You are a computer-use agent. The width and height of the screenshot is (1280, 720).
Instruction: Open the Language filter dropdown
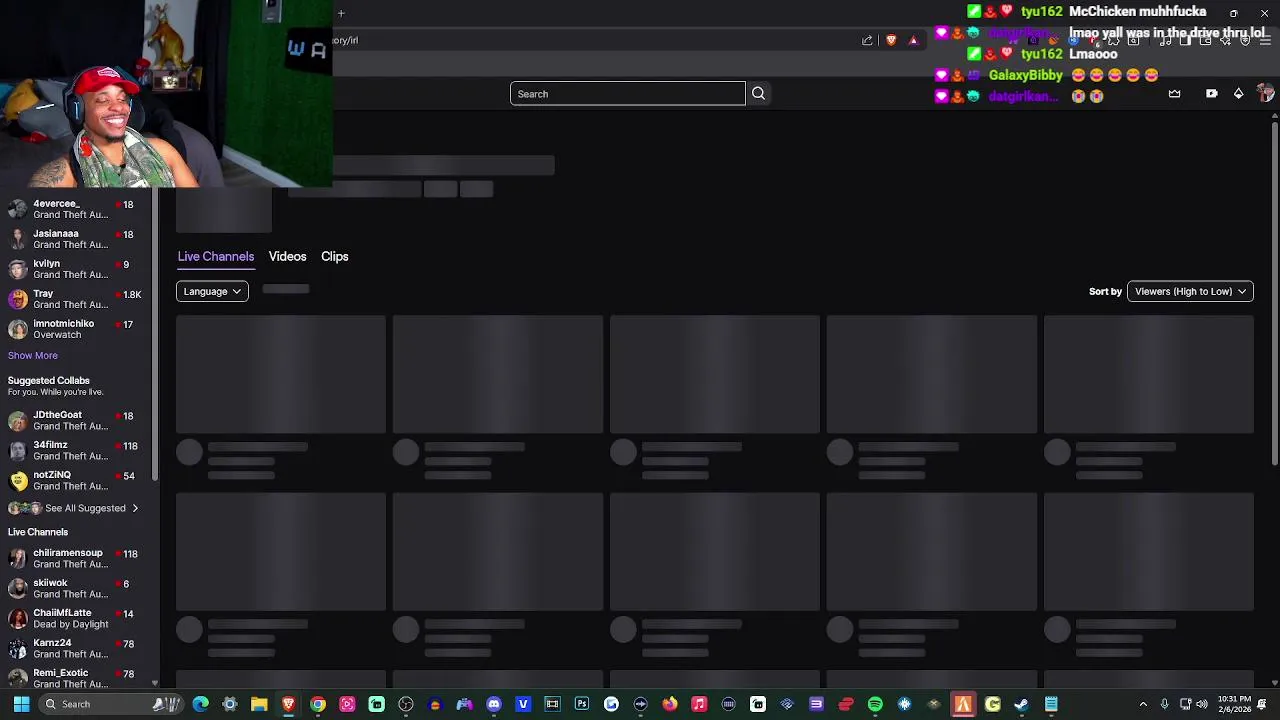pos(212,291)
